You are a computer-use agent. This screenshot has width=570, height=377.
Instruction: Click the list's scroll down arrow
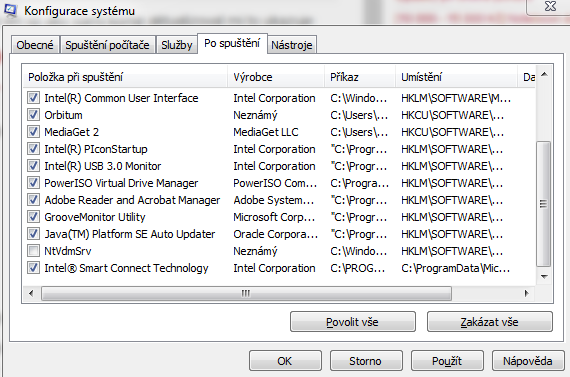544,277
